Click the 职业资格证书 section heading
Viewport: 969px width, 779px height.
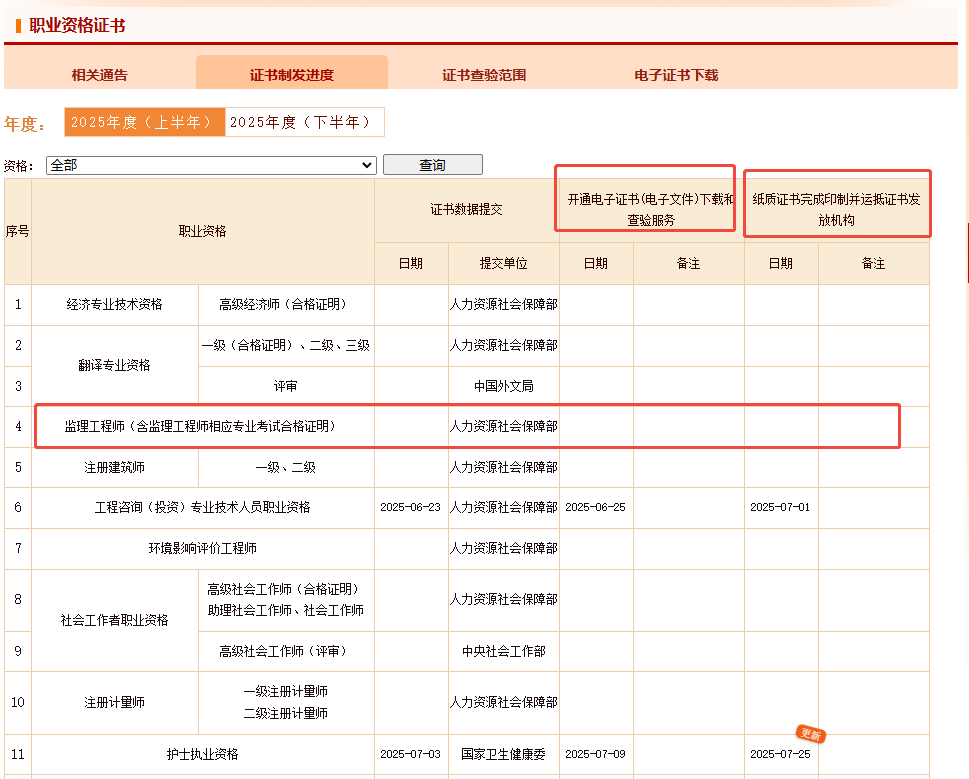click(77, 25)
